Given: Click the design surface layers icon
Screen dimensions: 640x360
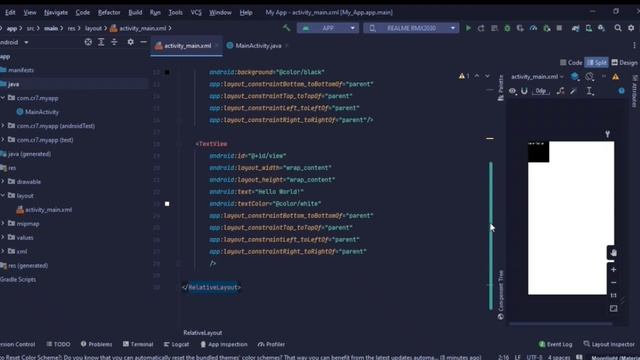Looking at the screenshot, I should point(575,76).
